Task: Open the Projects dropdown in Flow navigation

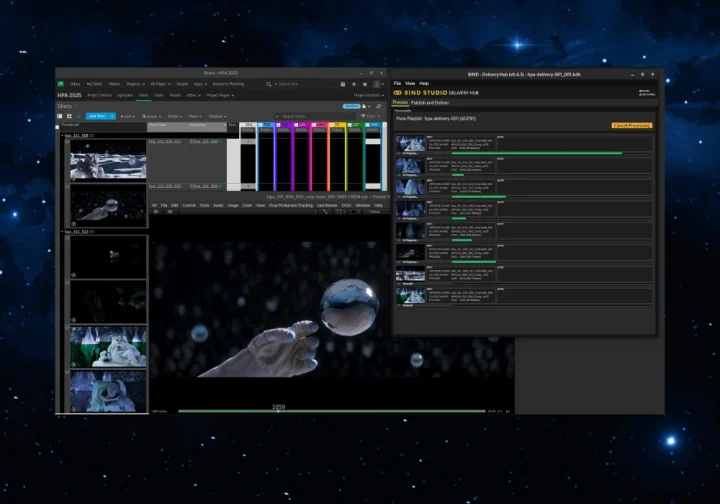Action: tap(135, 84)
